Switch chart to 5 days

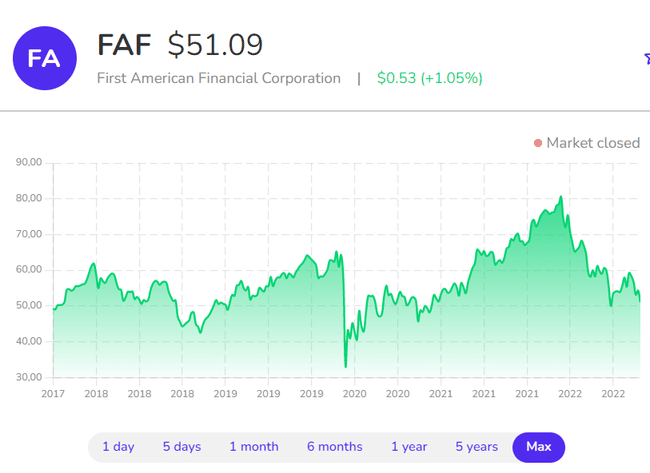(182, 447)
